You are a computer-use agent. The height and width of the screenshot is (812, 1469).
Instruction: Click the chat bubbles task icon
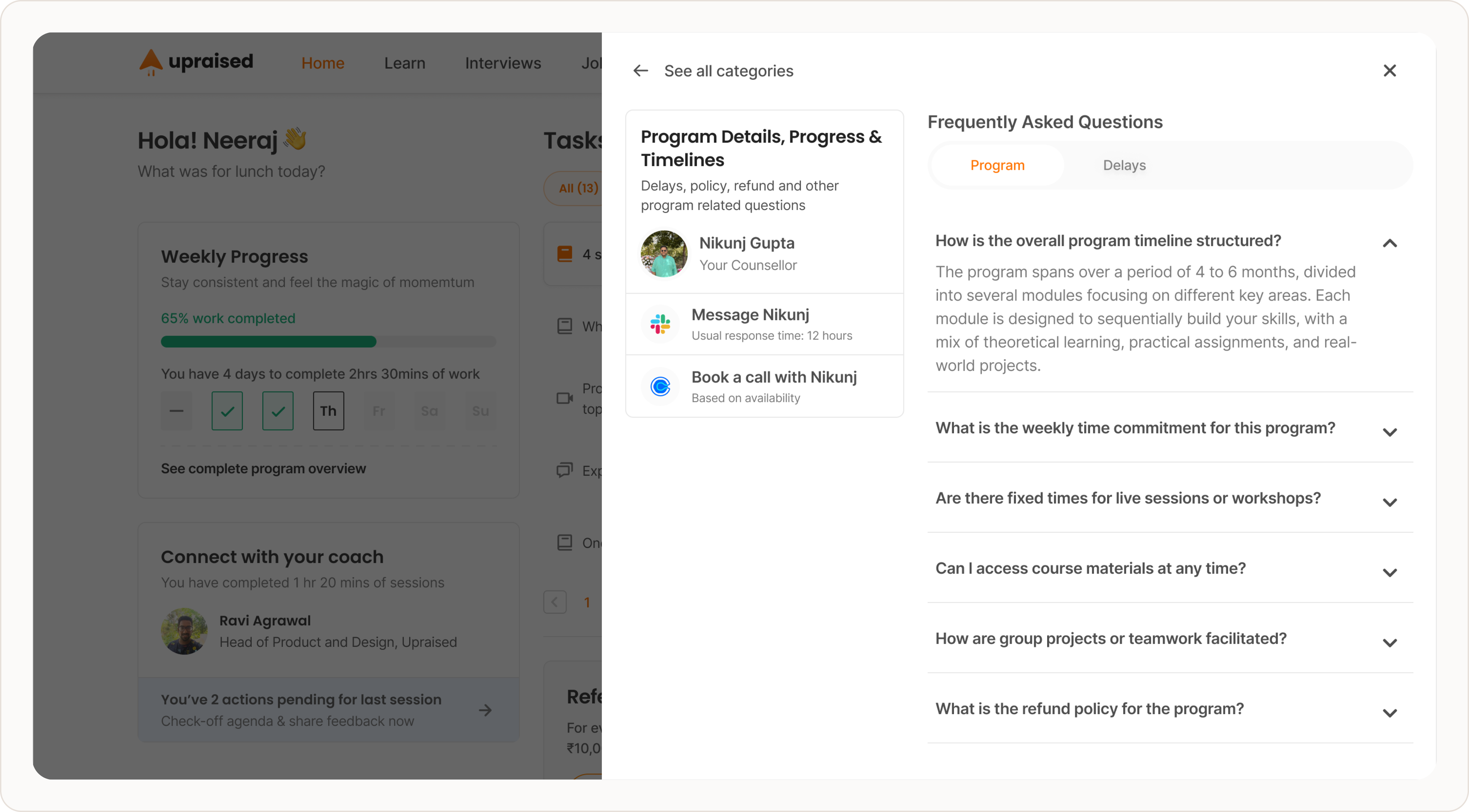pos(565,470)
